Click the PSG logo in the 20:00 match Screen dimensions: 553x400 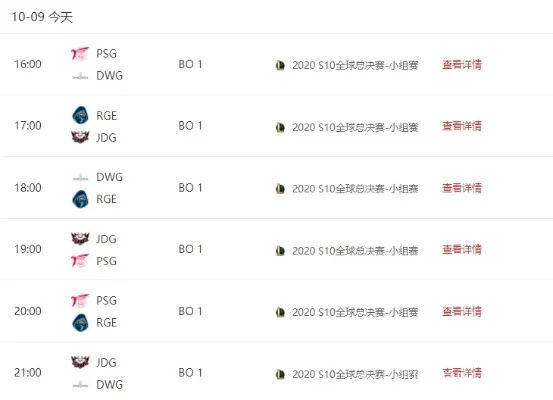click(x=80, y=301)
